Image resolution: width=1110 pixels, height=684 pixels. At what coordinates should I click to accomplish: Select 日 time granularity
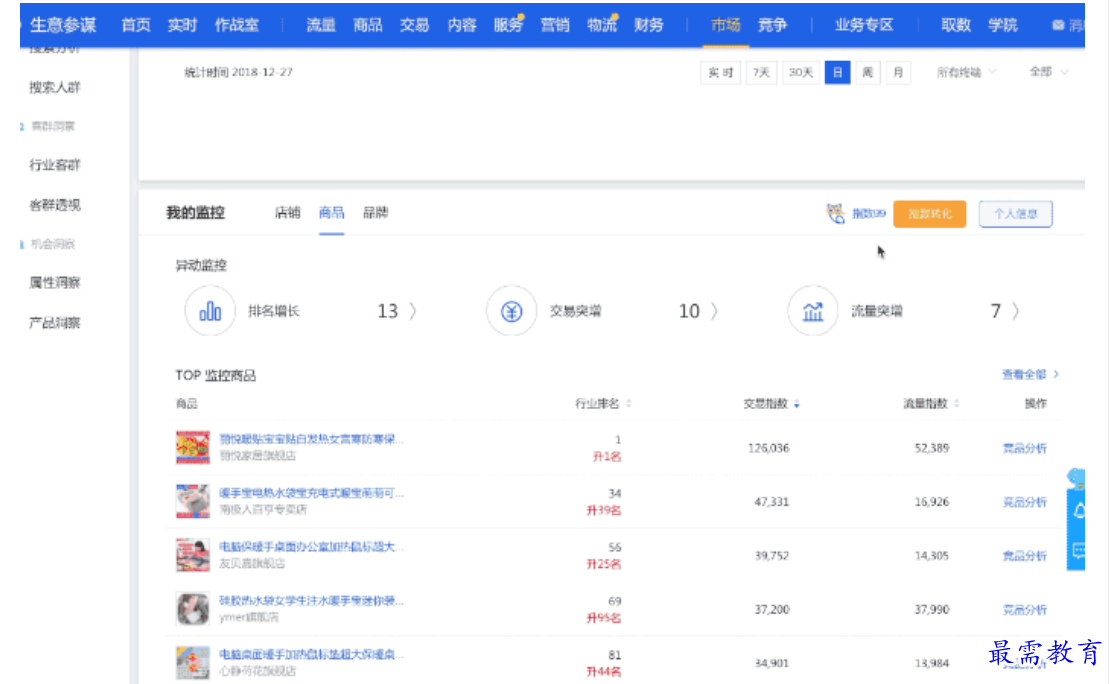837,72
